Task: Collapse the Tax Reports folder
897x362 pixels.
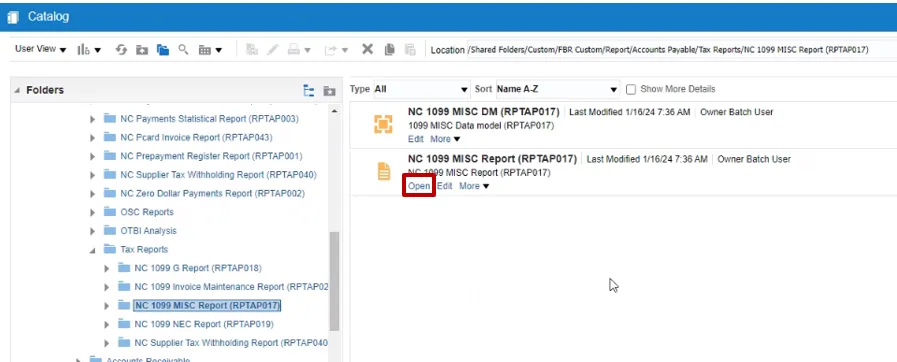Action: (x=93, y=250)
